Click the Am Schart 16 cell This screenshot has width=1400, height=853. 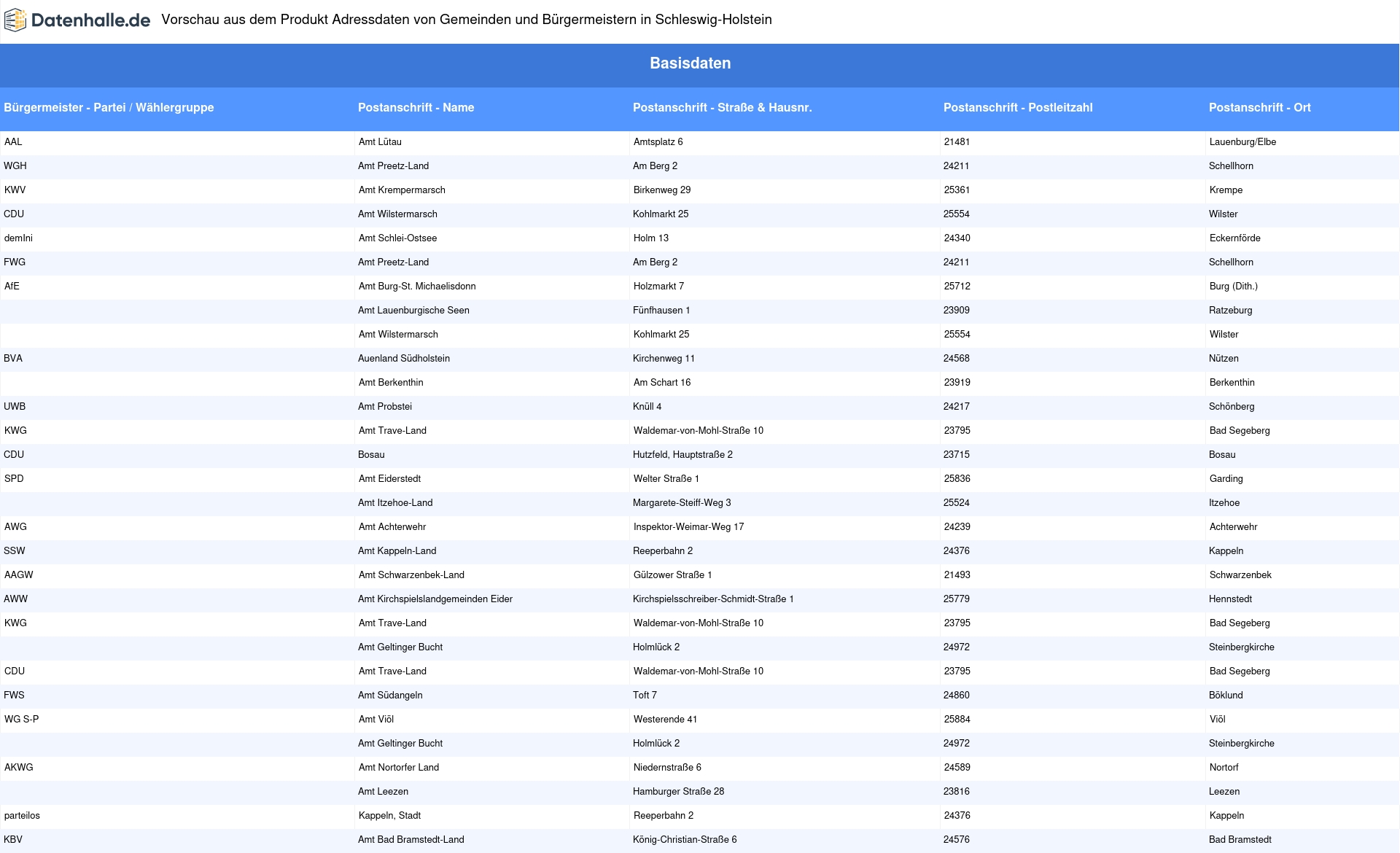tap(662, 383)
